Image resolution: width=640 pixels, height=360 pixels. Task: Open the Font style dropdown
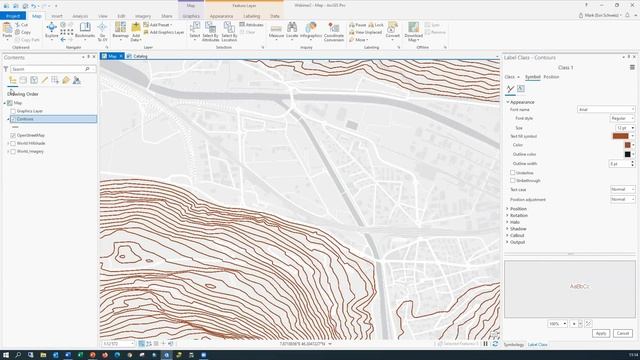[622, 118]
